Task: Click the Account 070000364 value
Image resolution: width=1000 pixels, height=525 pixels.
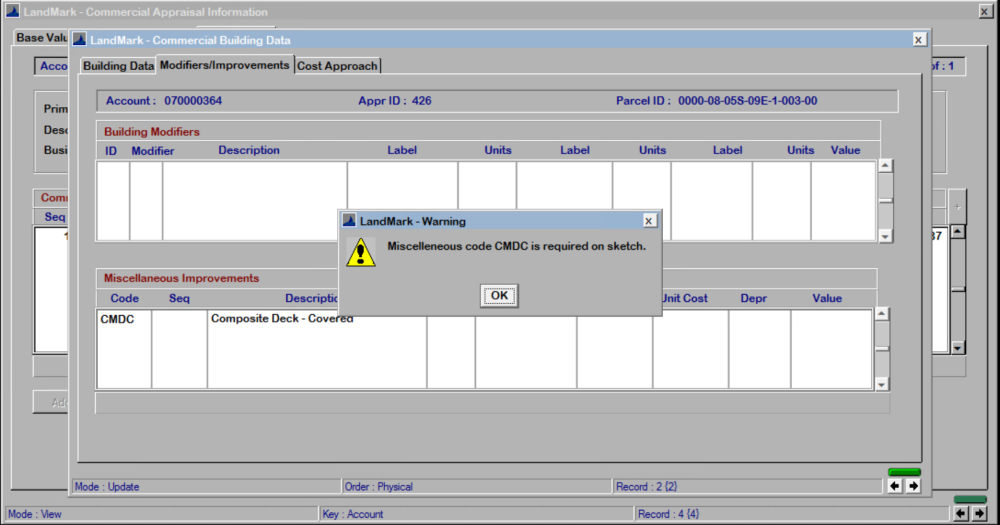Action: 193,101
